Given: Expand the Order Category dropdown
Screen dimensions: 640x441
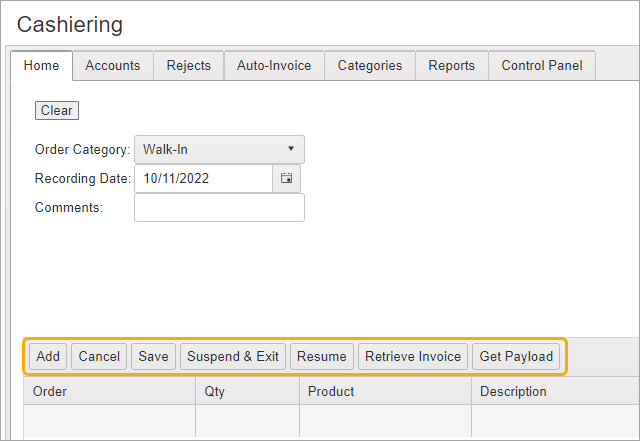Looking at the screenshot, I should (219, 149).
